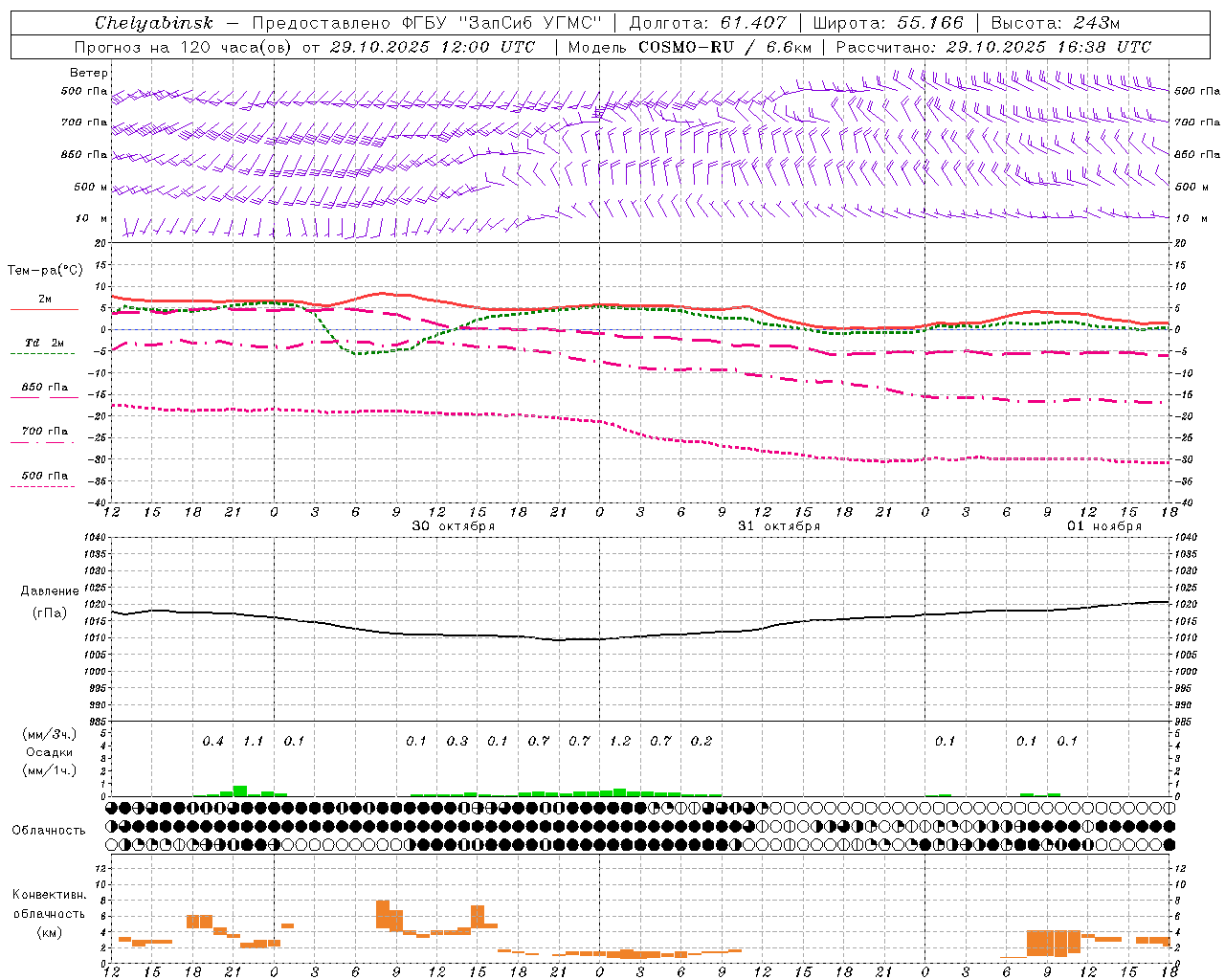
Task: Click the '1.1' precipitation value
Action: click(x=254, y=742)
